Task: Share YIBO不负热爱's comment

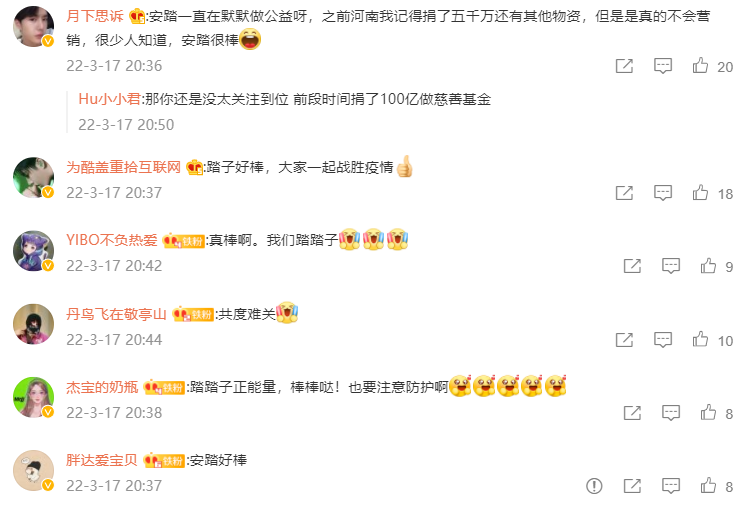Action: coord(632,266)
